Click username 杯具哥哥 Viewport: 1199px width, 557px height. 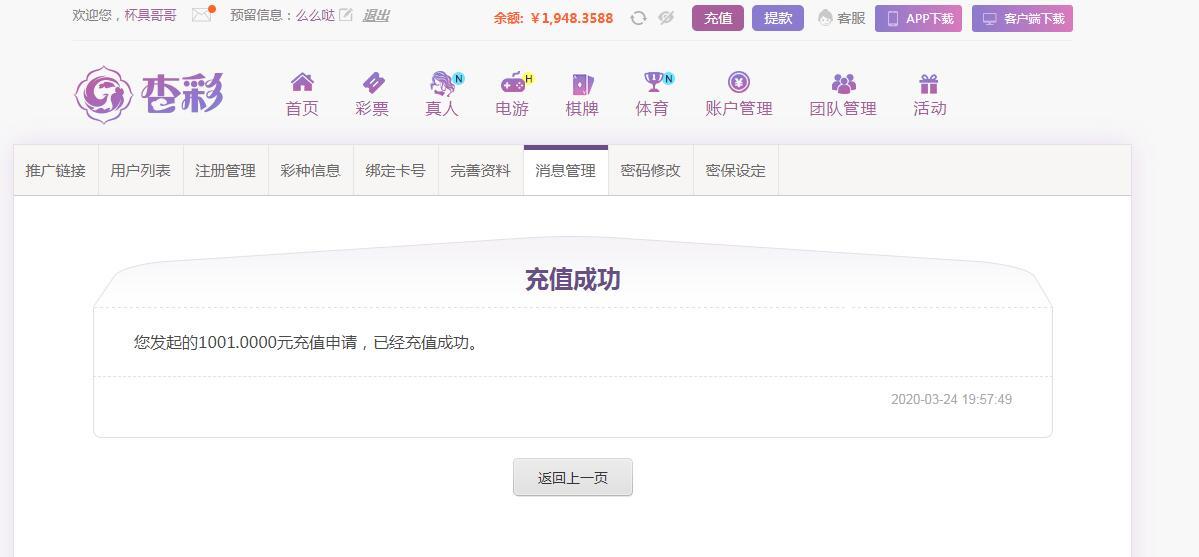[x=151, y=15]
